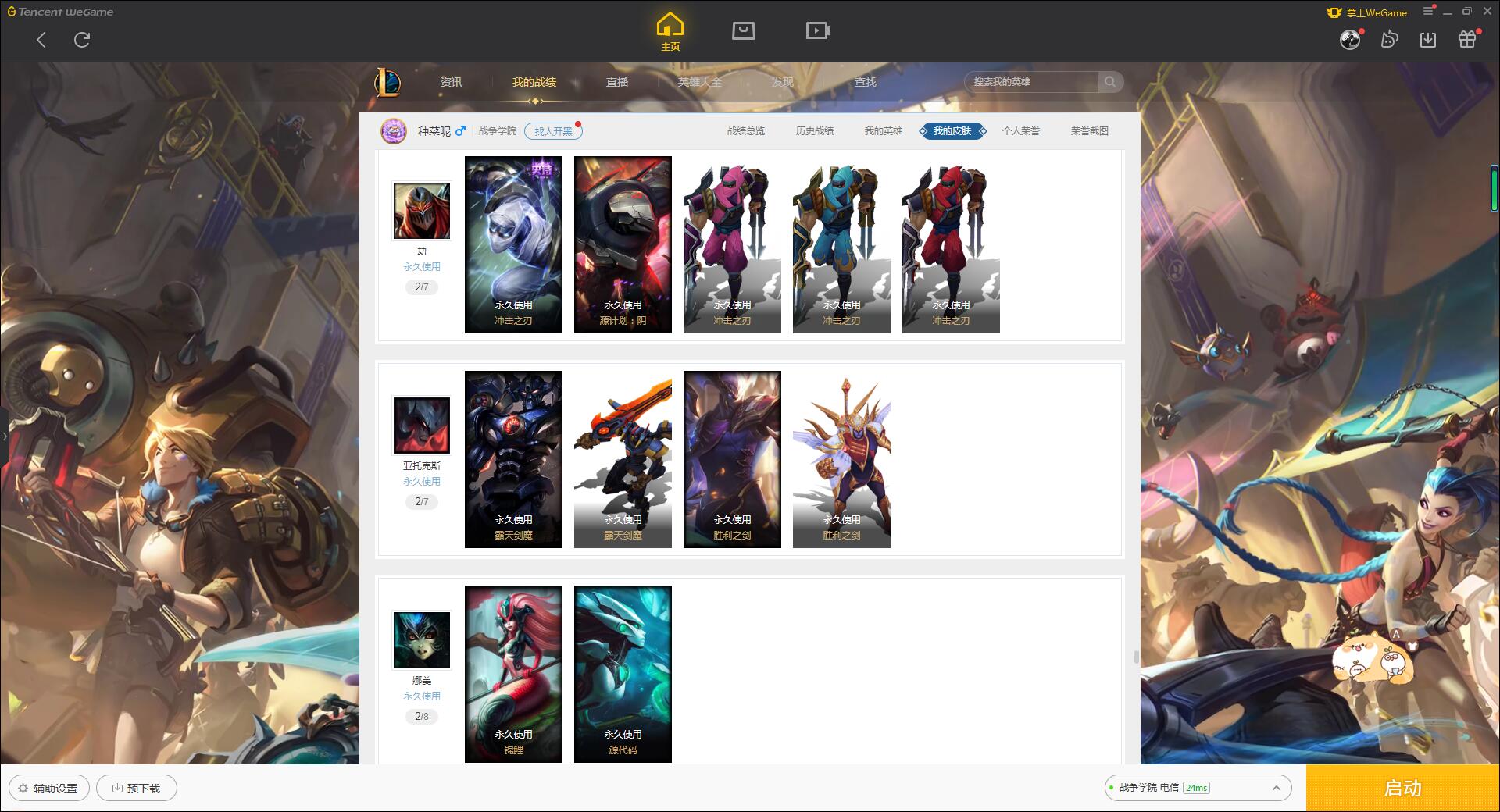The width and height of the screenshot is (1500, 812).
Task: Switch to the 英雄大全 tab
Action: tap(699, 82)
